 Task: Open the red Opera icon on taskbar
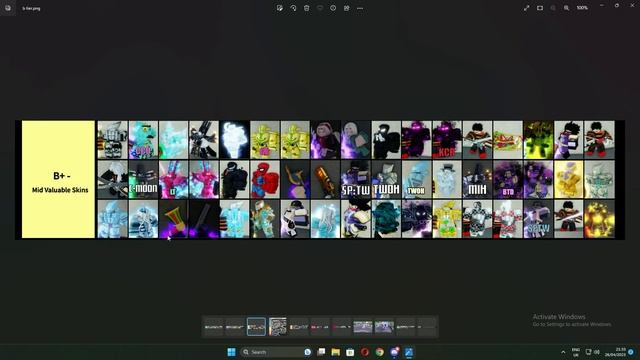[x=365, y=352]
